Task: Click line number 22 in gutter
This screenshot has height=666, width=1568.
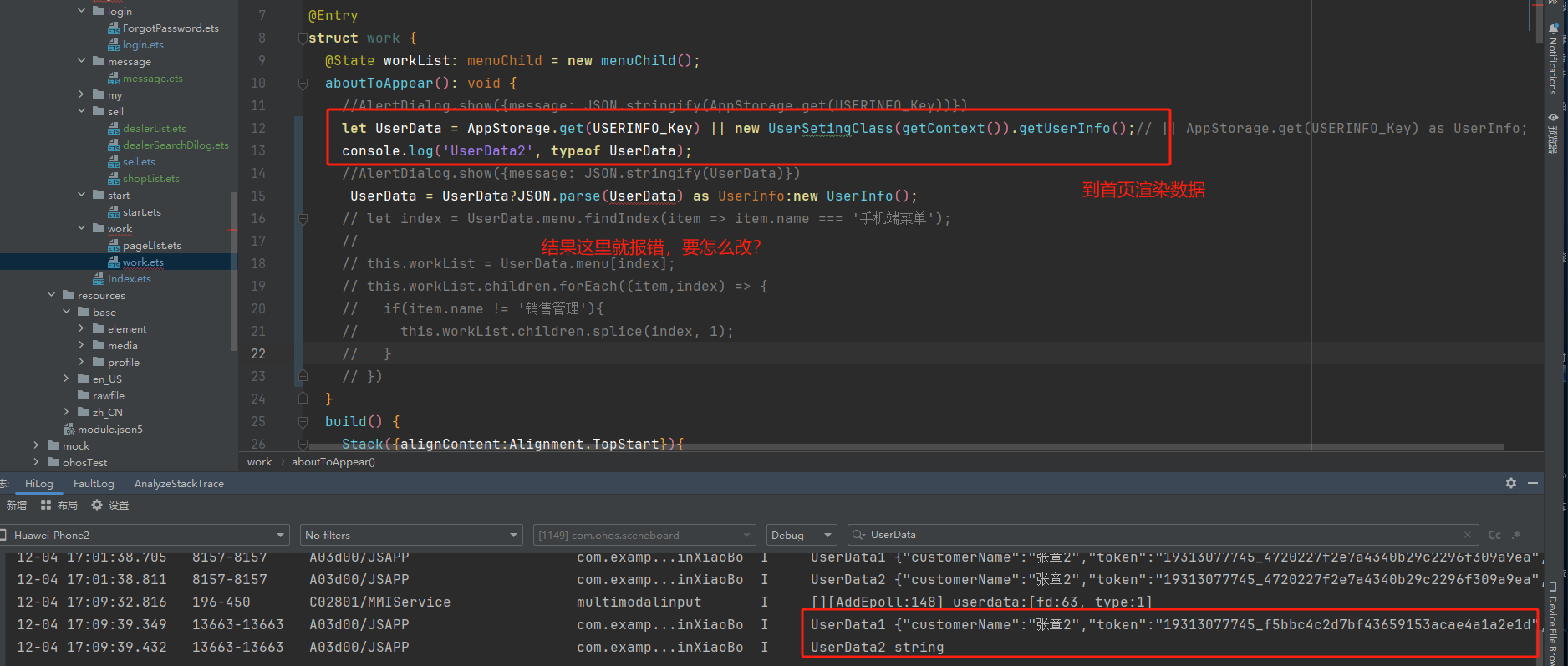Action: tap(258, 354)
